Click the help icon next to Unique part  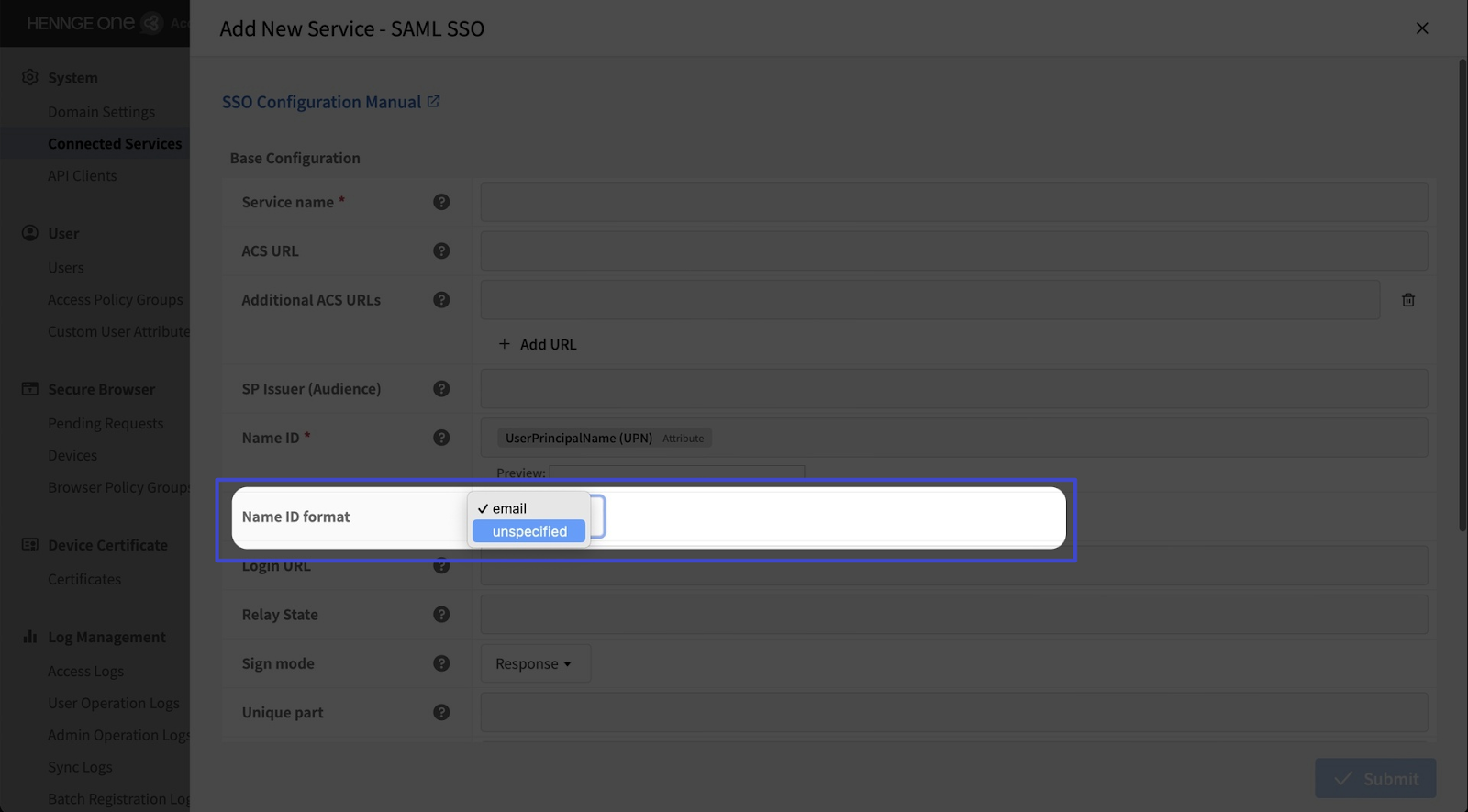click(441, 712)
